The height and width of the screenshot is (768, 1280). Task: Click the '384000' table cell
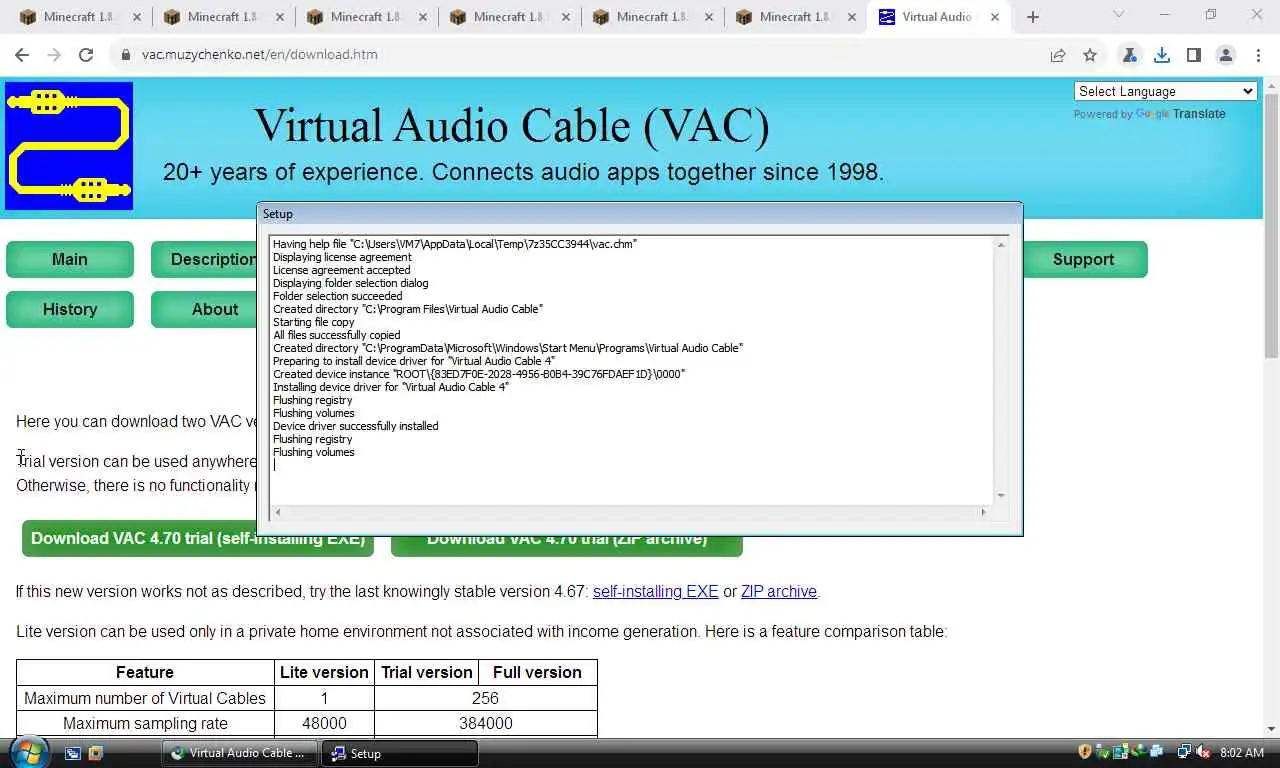point(486,723)
